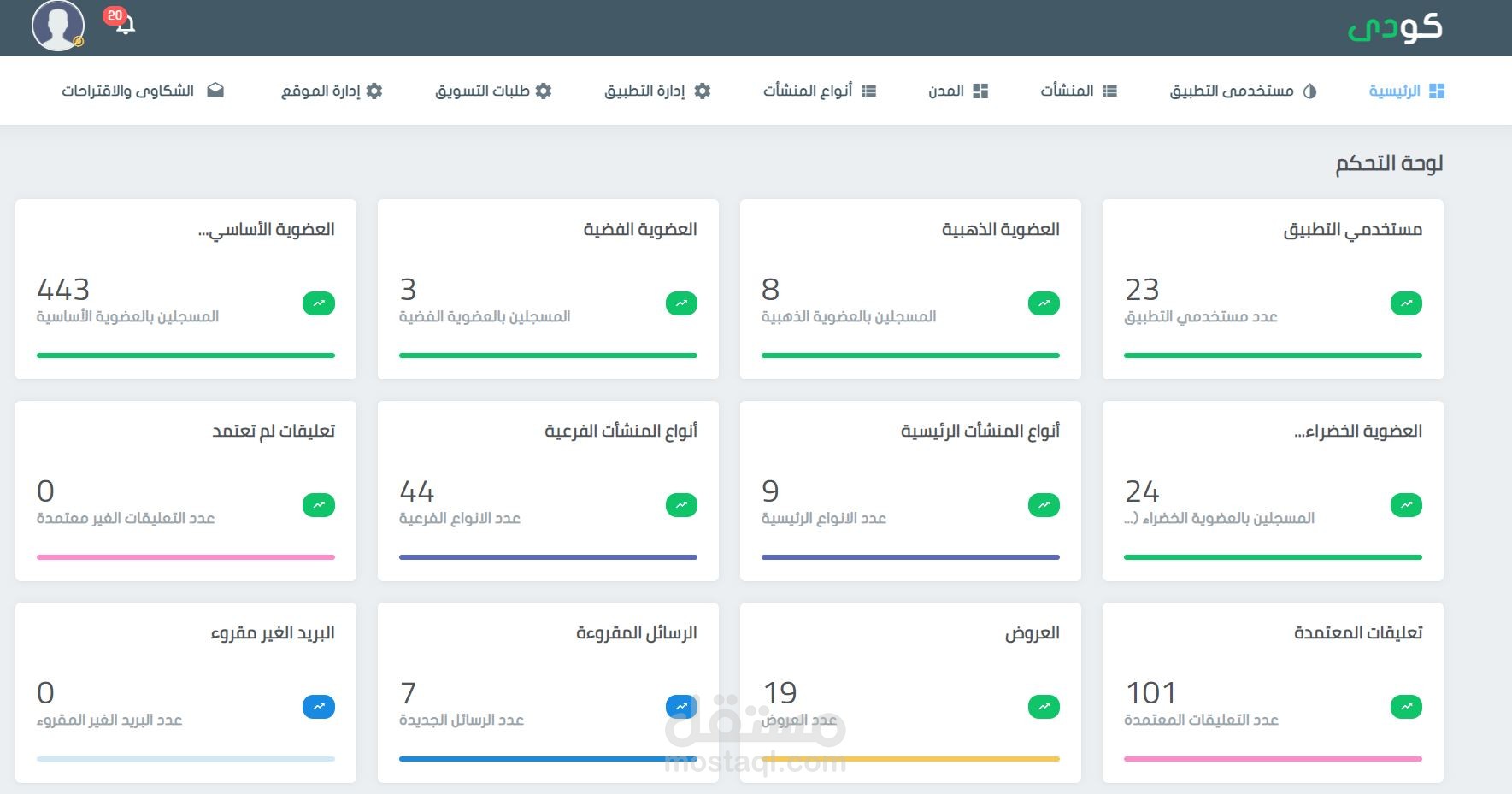Click the blue trend icon on الرسائل المقروءة card
Screen dimensions: 1512x794
[680, 707]
